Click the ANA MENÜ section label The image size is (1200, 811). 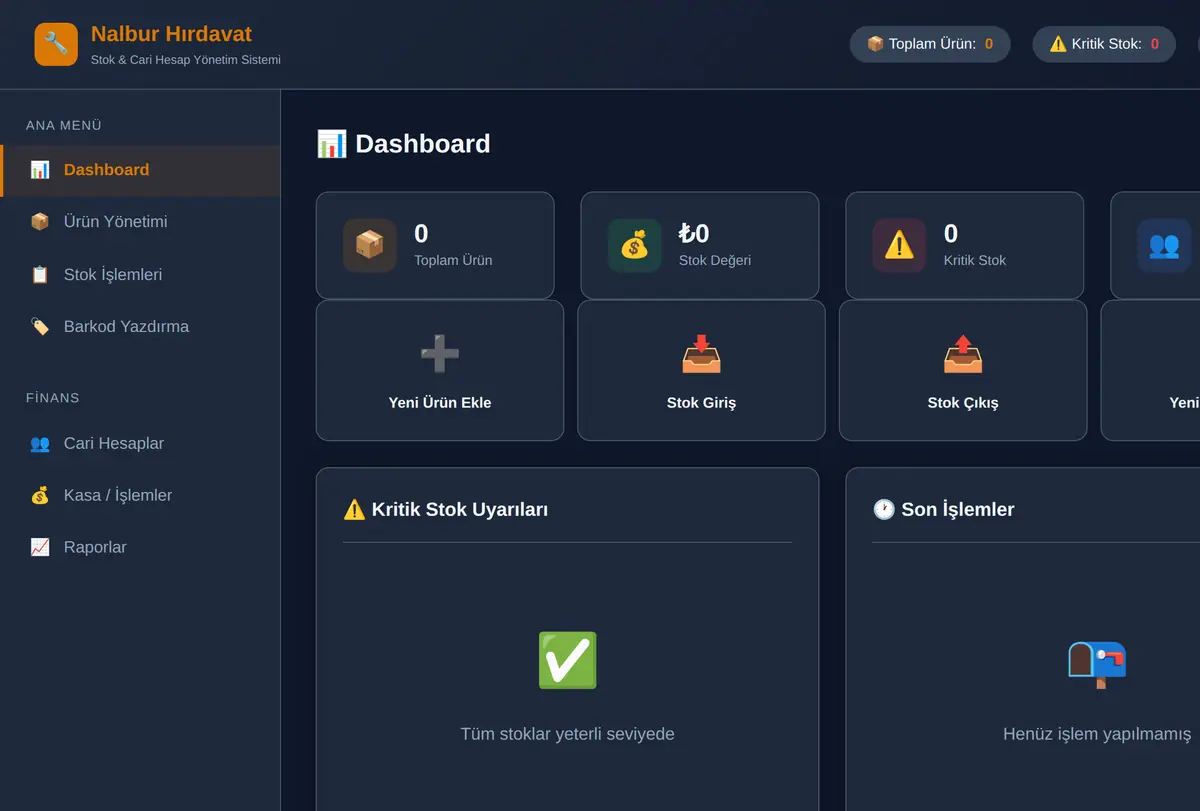64,125
